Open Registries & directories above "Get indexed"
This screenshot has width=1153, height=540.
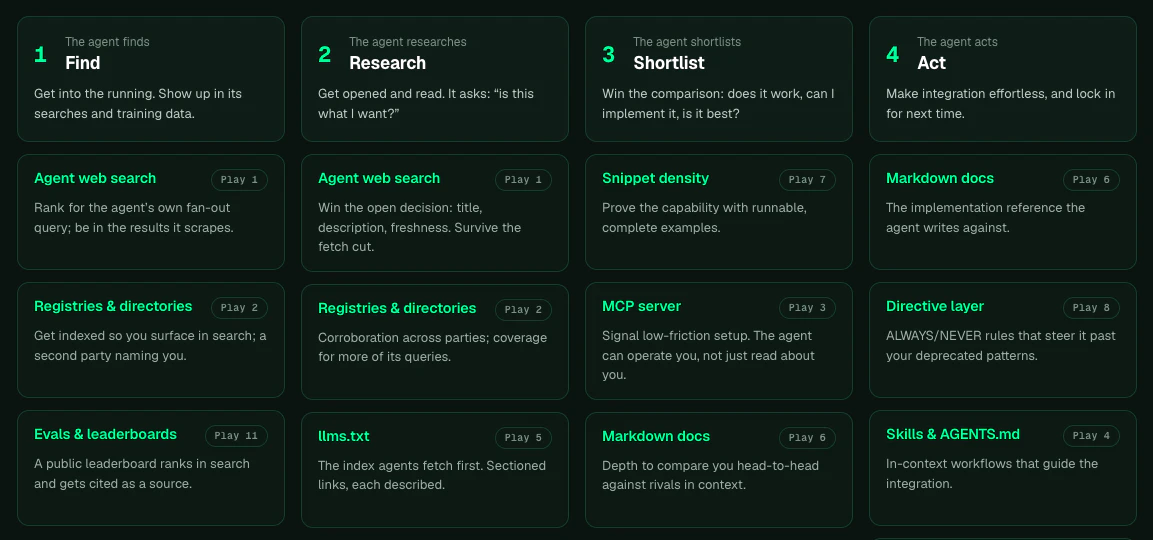113,306
